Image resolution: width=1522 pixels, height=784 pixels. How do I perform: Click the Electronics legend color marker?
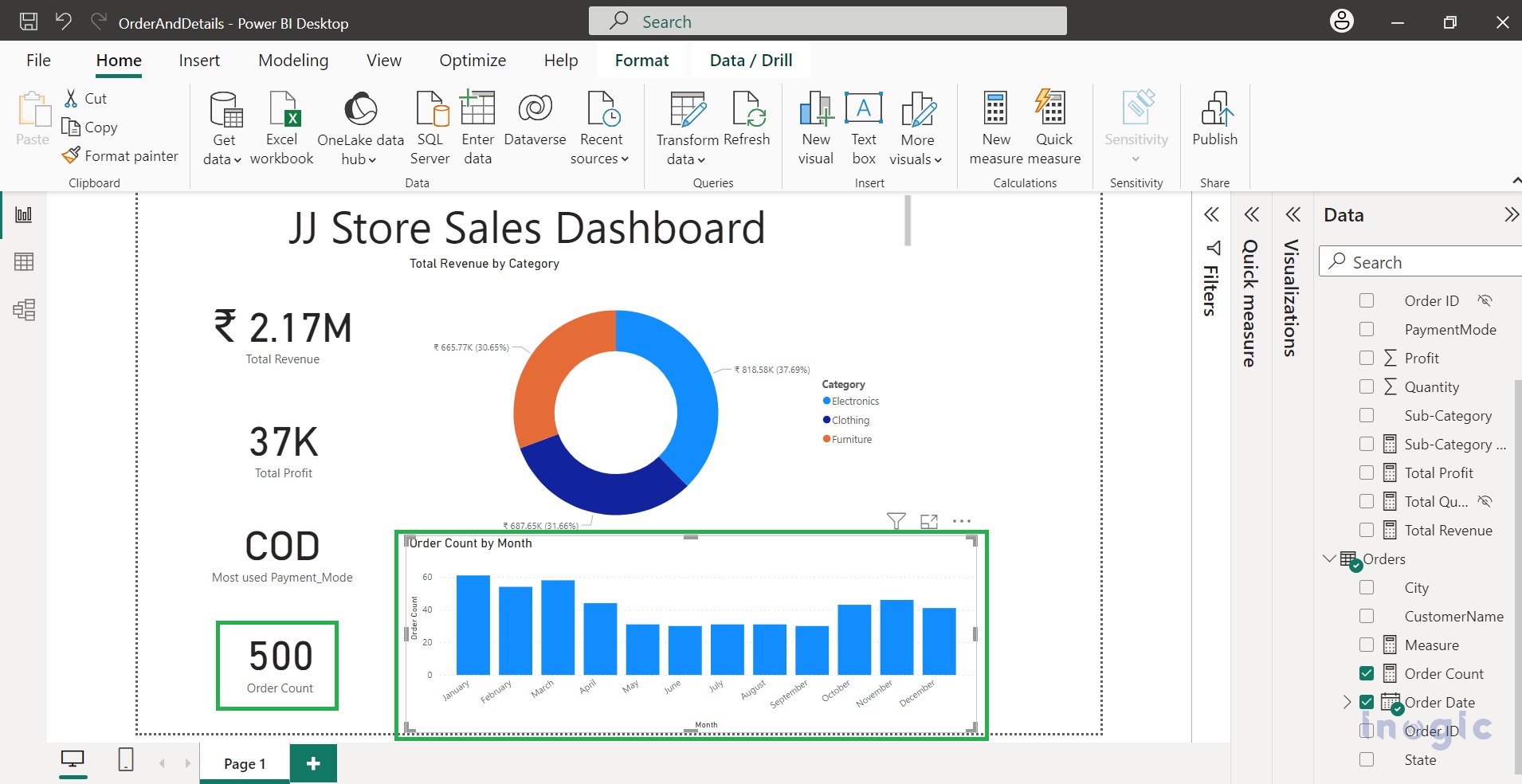[826, 401]
